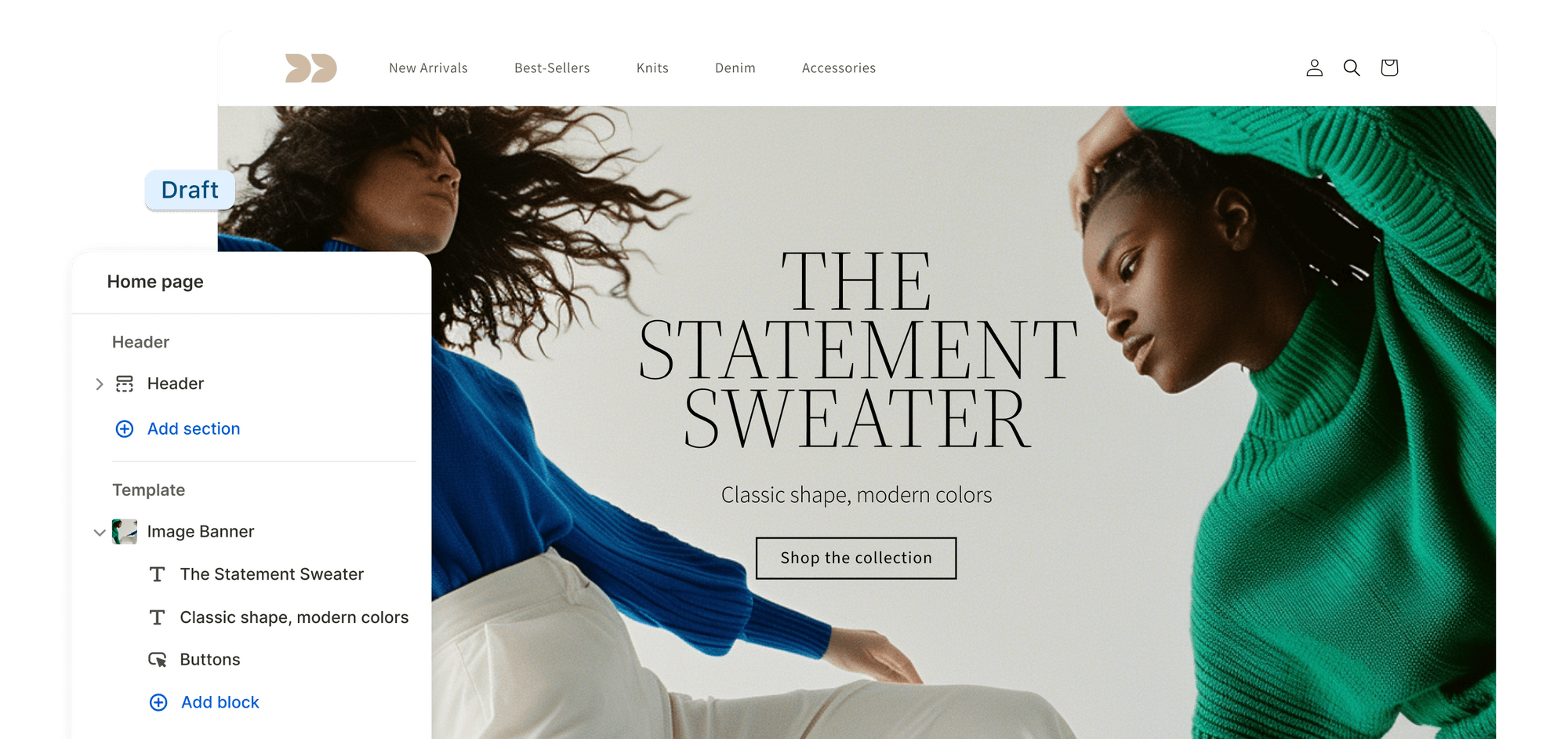The width and height of the screenshot is (1568, 739).
Task: Collapse the Image Banner section chevron
Action: click(100, 533)
